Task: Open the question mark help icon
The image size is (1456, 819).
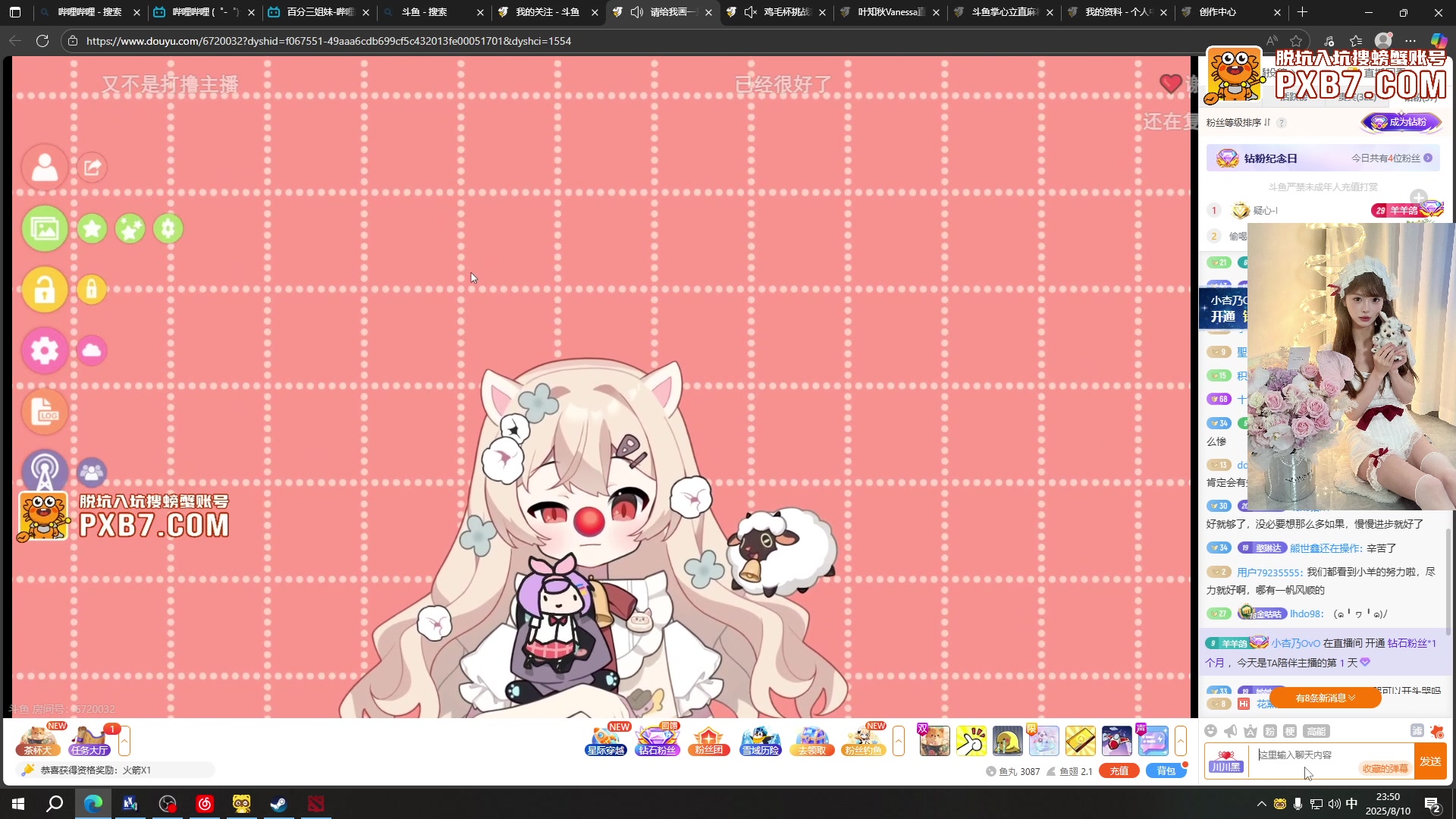Action: tap(1282, 123)
